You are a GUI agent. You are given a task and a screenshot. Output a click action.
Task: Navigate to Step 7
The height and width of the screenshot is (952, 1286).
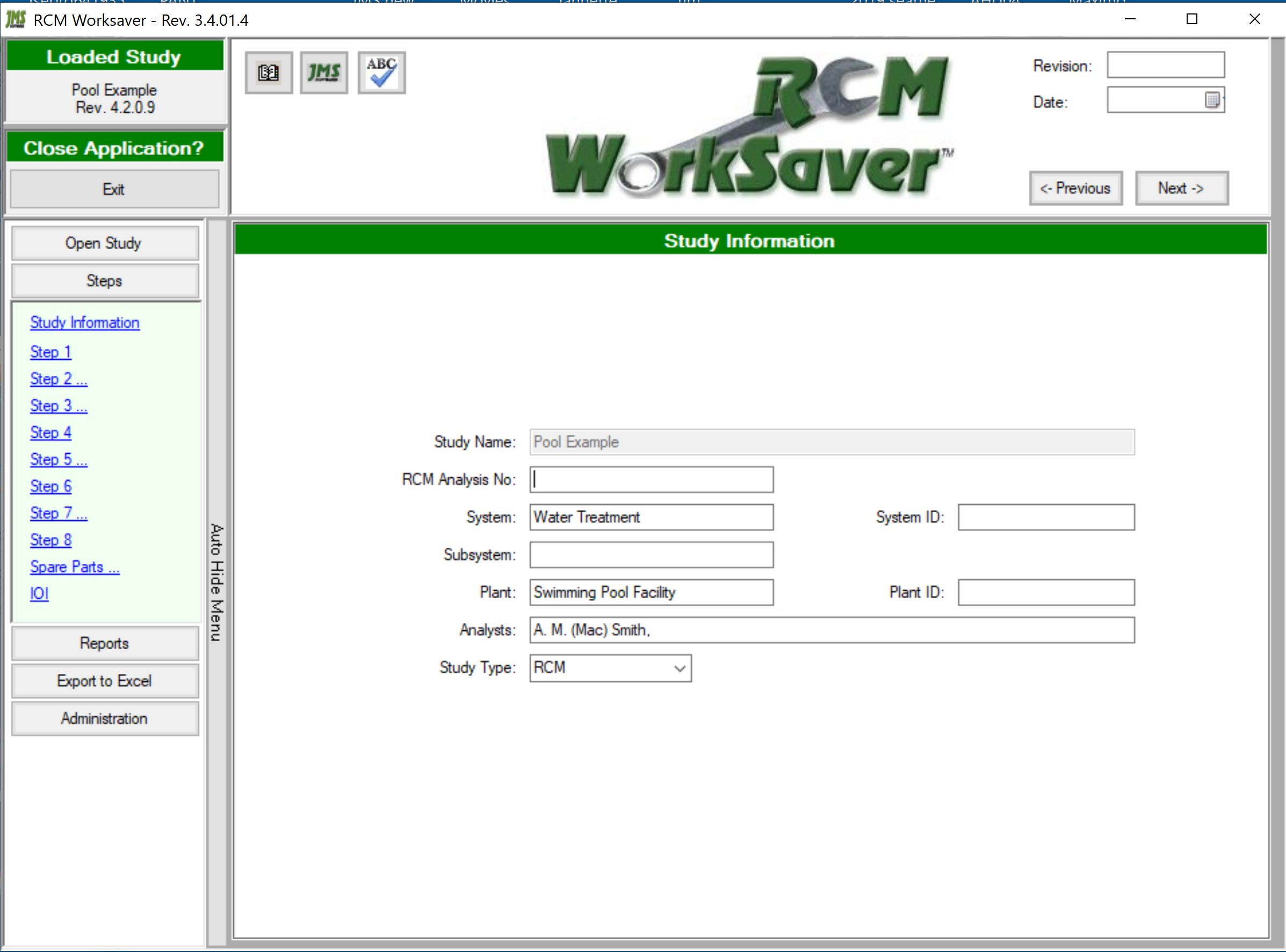[x=58, y=513]
